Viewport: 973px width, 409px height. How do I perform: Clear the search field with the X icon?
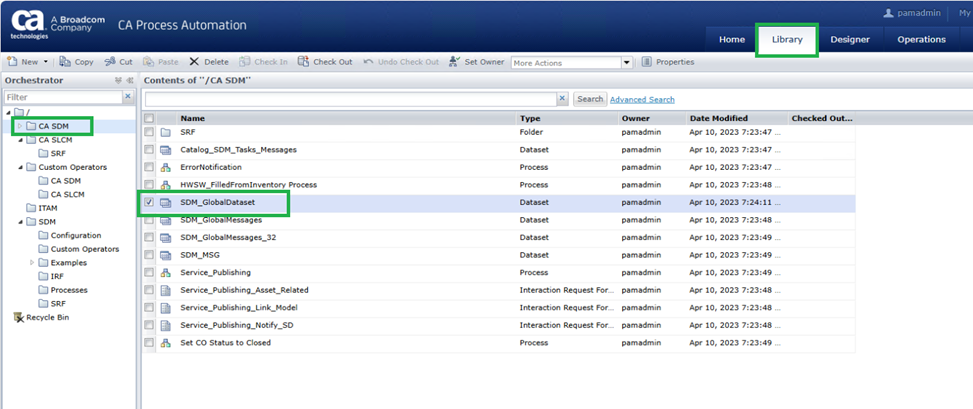(562, 99)
